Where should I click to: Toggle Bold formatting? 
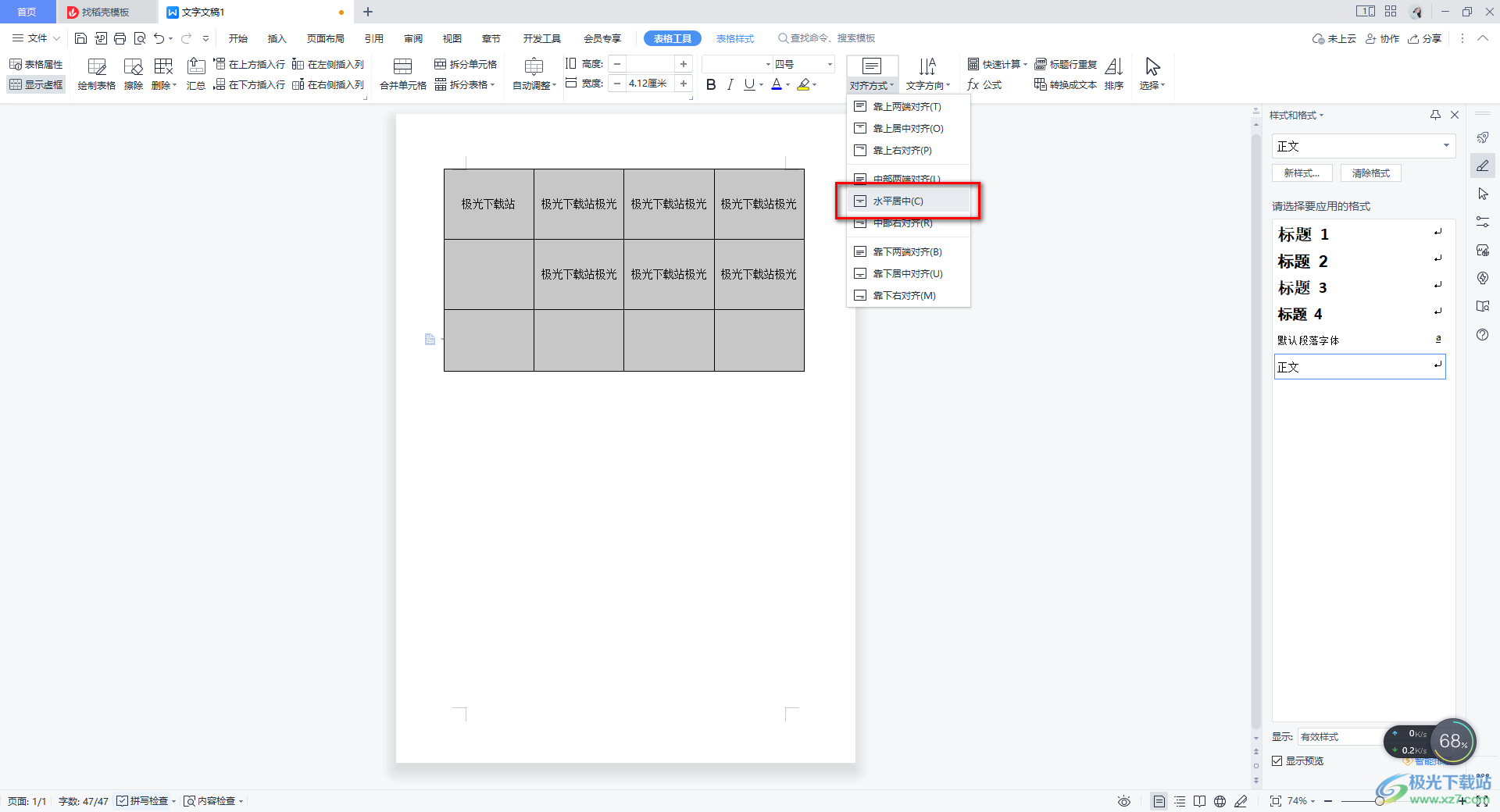coord(711,84)
